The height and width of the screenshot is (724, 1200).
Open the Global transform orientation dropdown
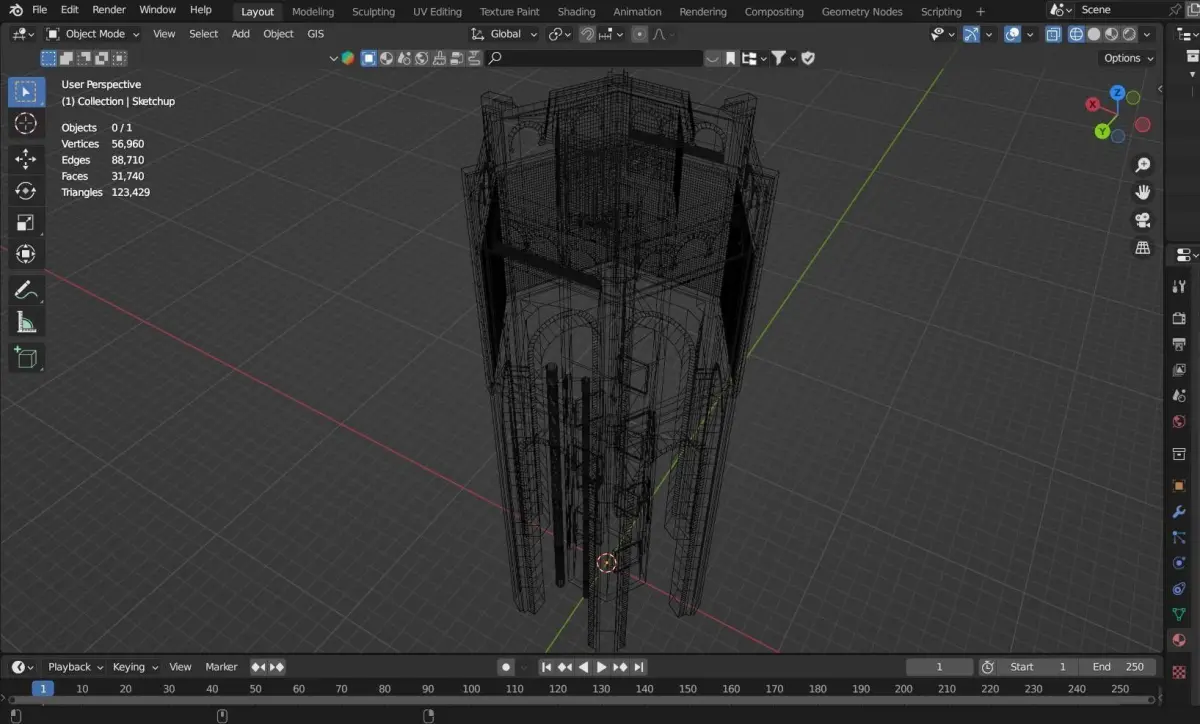click(x=505, y=34)
